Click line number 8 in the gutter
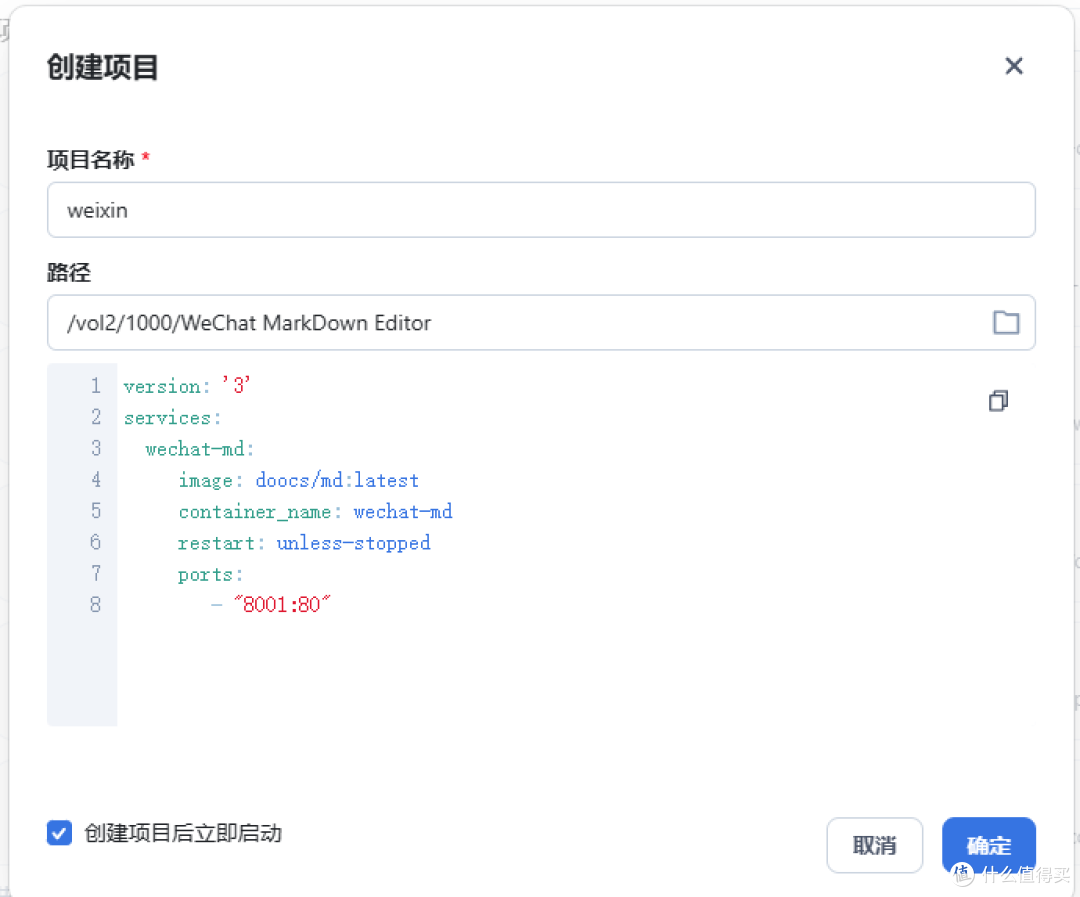 pyautogui.click(x=96, y=604)
